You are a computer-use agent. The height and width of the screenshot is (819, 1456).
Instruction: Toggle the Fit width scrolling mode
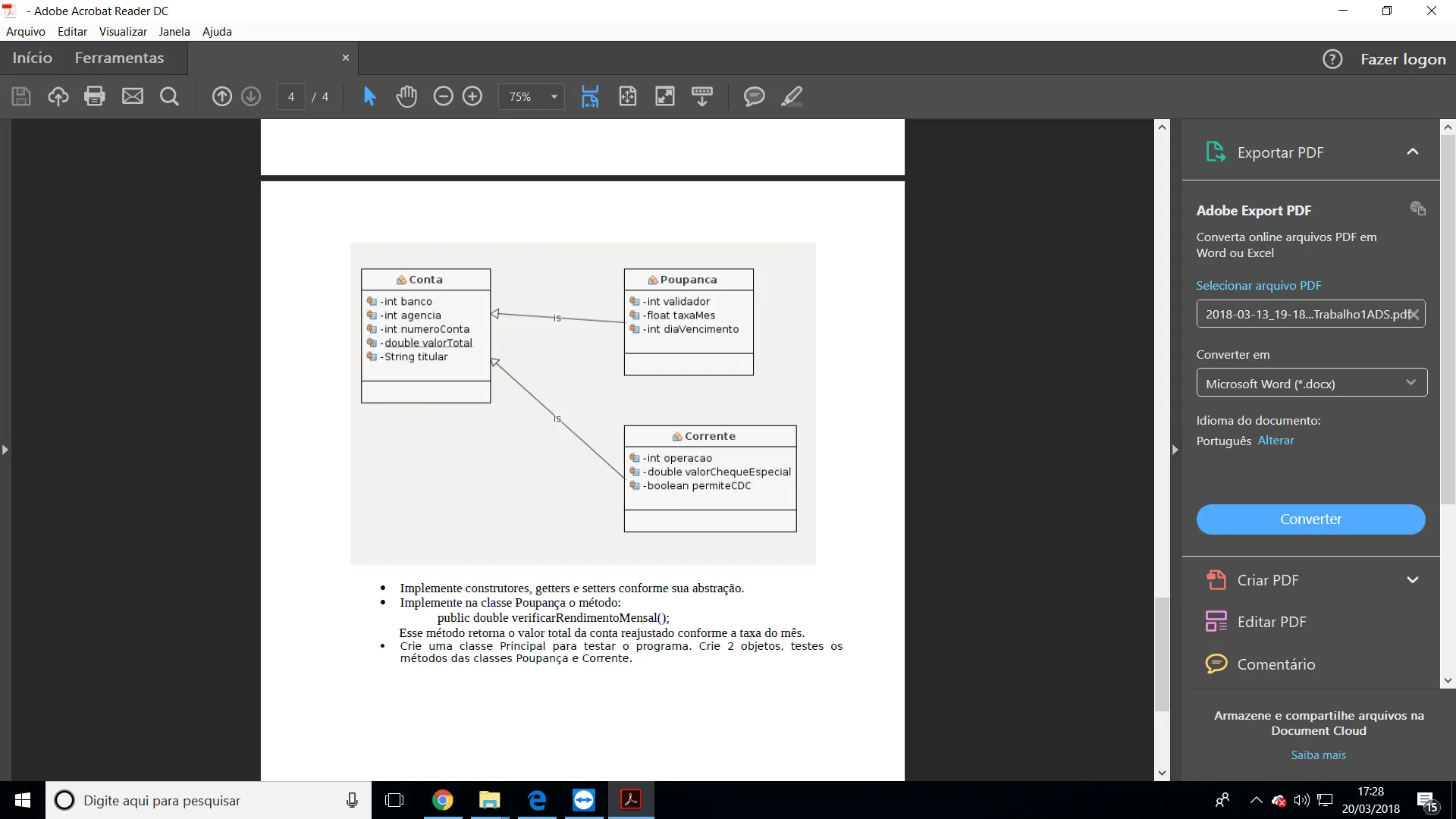click(590, 96)
